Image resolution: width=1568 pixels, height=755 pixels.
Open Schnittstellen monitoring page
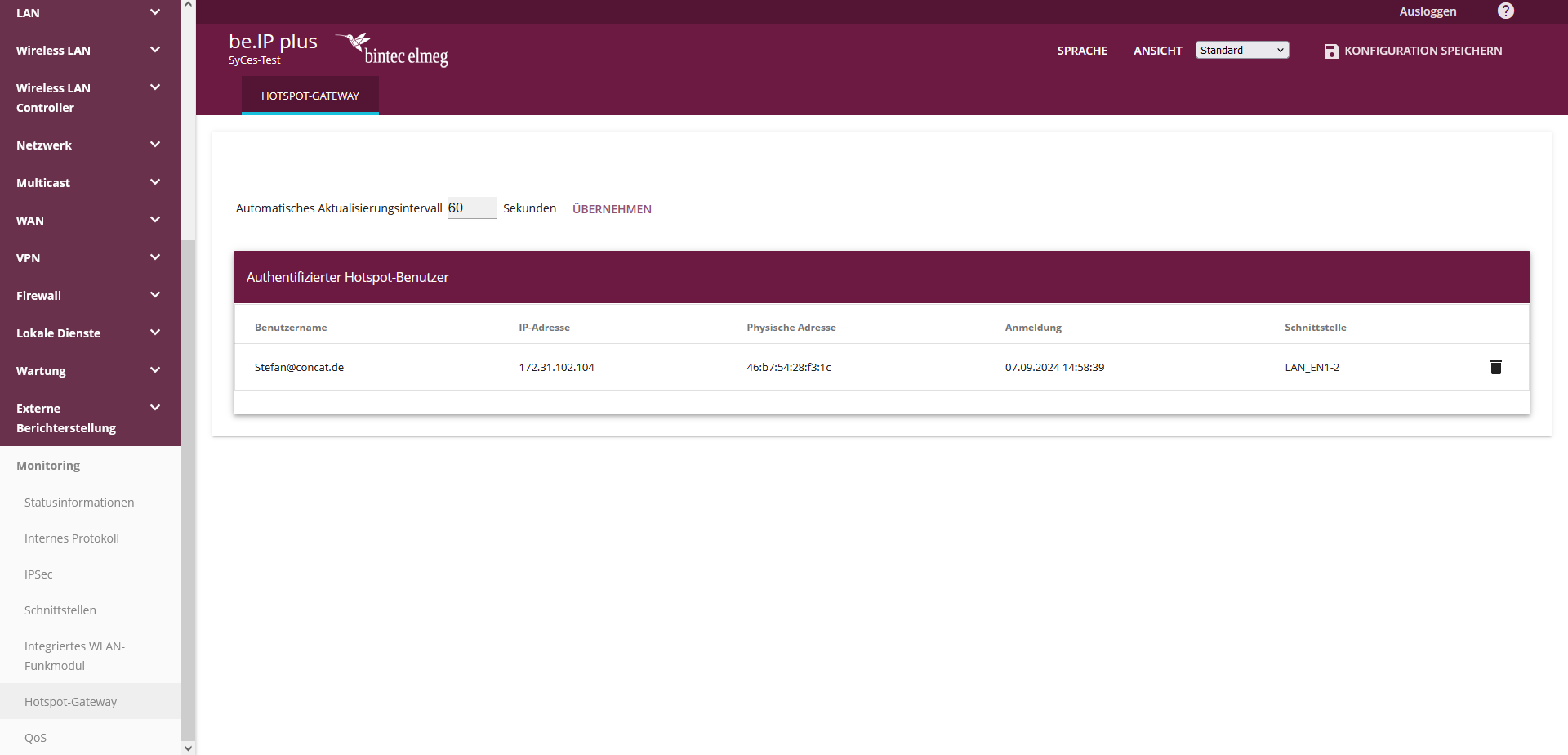point(60,610)
